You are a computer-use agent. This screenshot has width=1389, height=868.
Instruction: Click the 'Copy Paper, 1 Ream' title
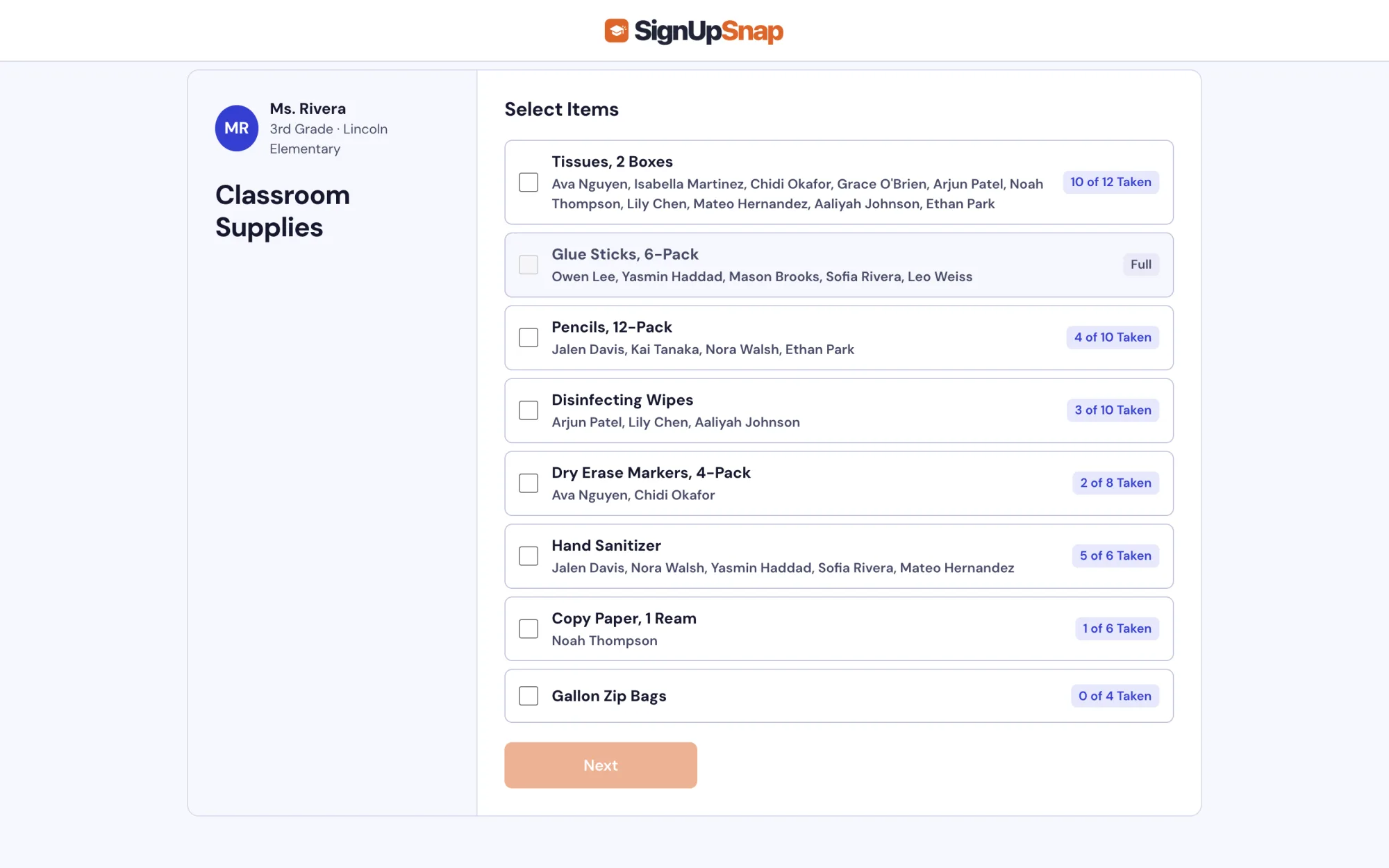624,619
